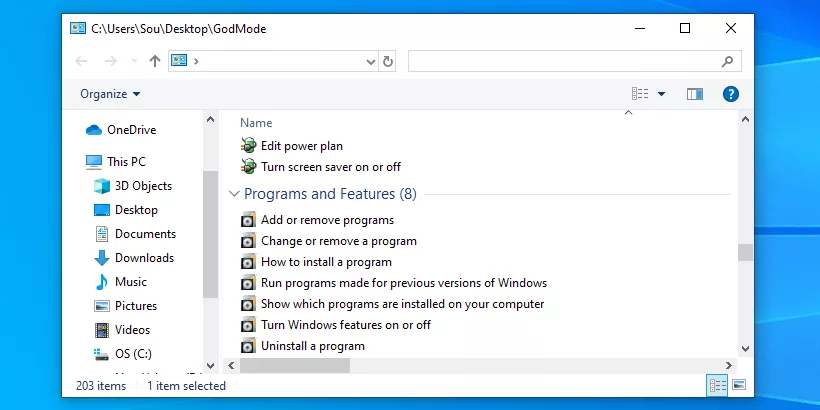Screen dimensions: 820x410
Task: Select Add or remove programs
Action: [x=327, y=220]
